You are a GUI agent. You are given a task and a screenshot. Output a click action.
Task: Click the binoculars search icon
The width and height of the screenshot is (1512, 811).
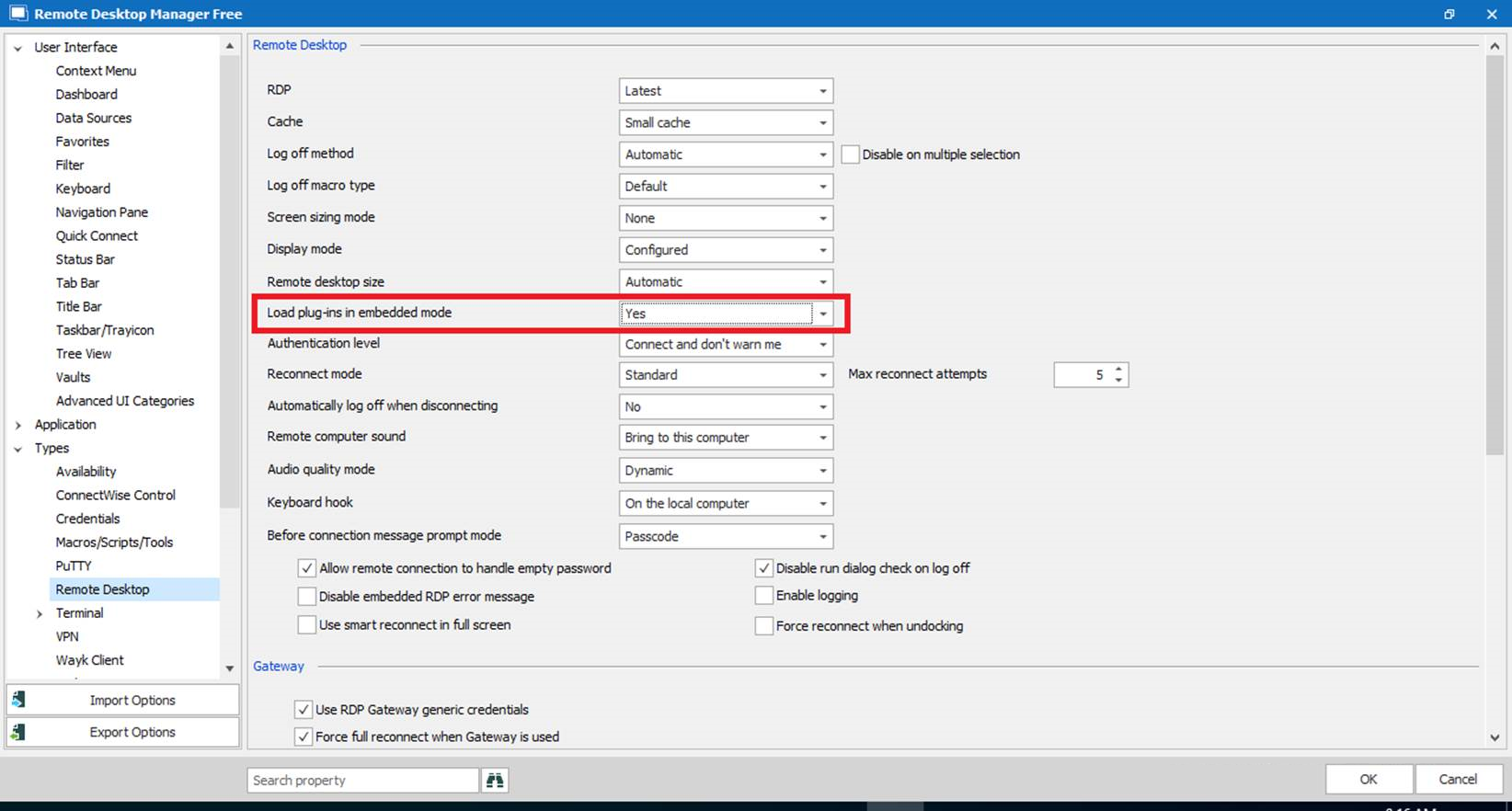(x=495, y=781)
